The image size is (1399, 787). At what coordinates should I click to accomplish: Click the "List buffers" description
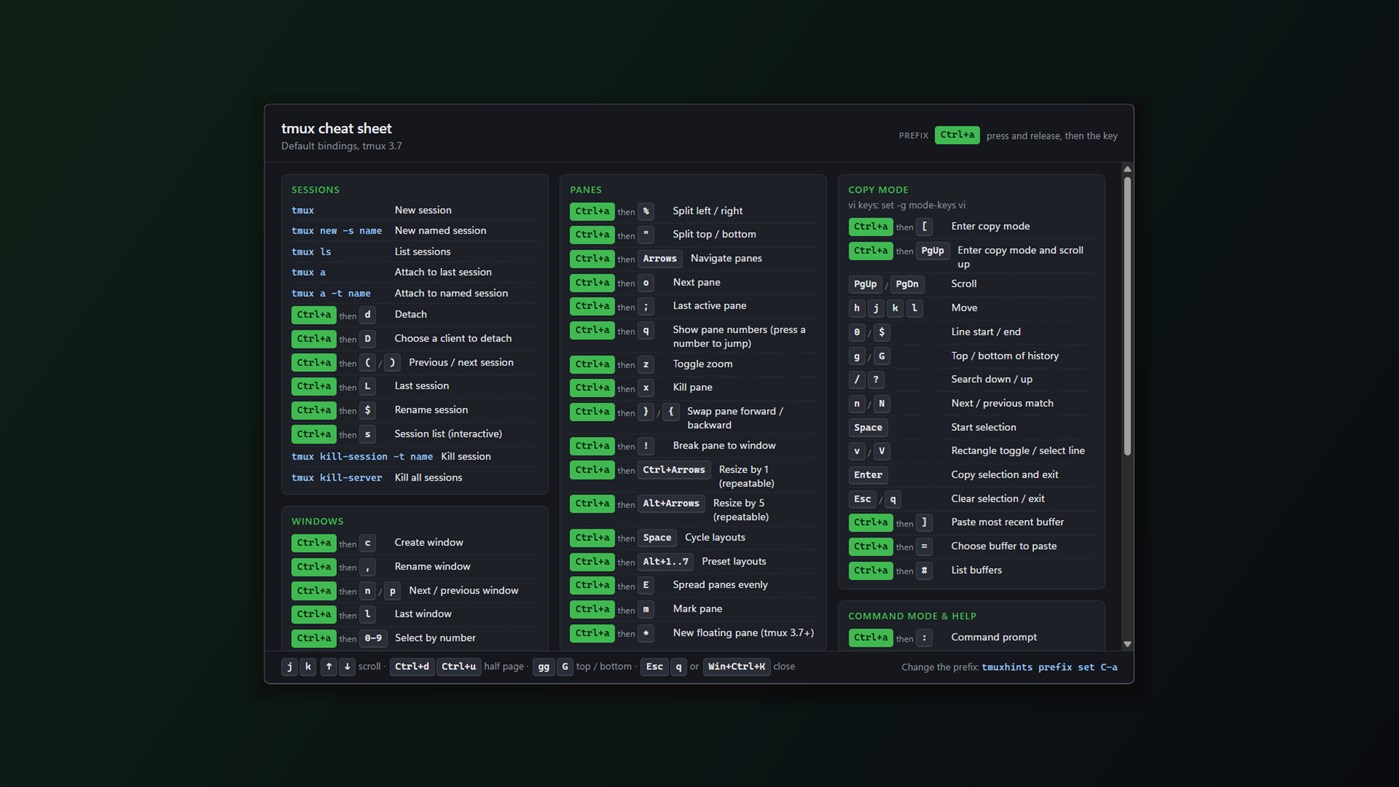tap(976, 570)
